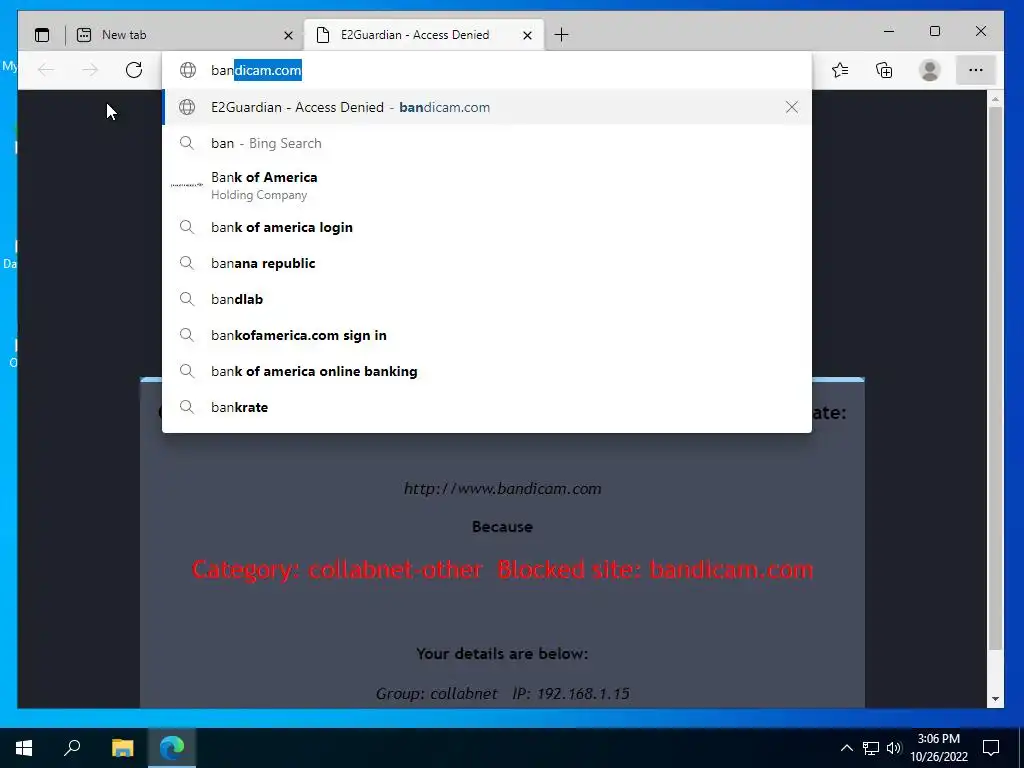Image resolution: width=1024 pixels, height=768 pixels.
Task: Remove the bandicam.com suggestion with X
Action: [x=792, y=107]
